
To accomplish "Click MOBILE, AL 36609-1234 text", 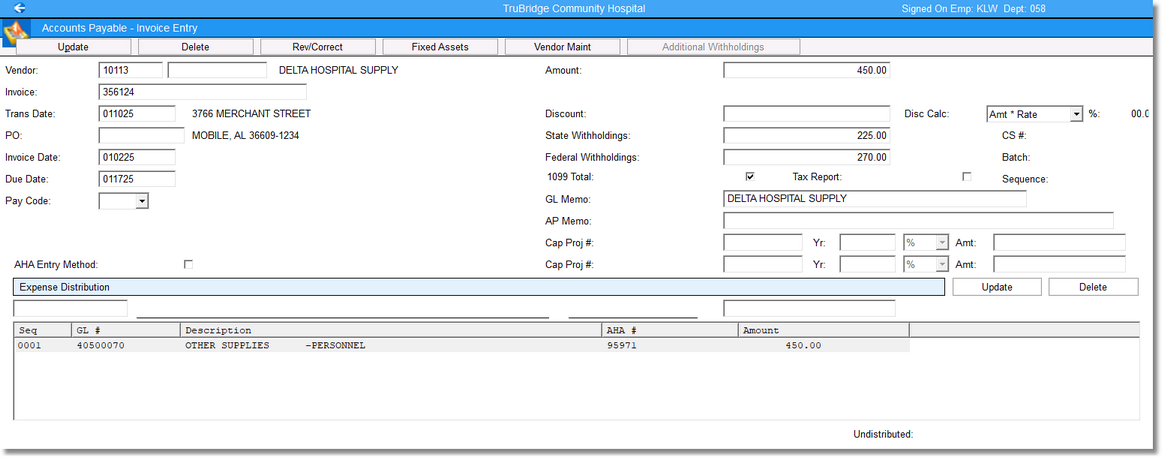I will pos(245,136).
